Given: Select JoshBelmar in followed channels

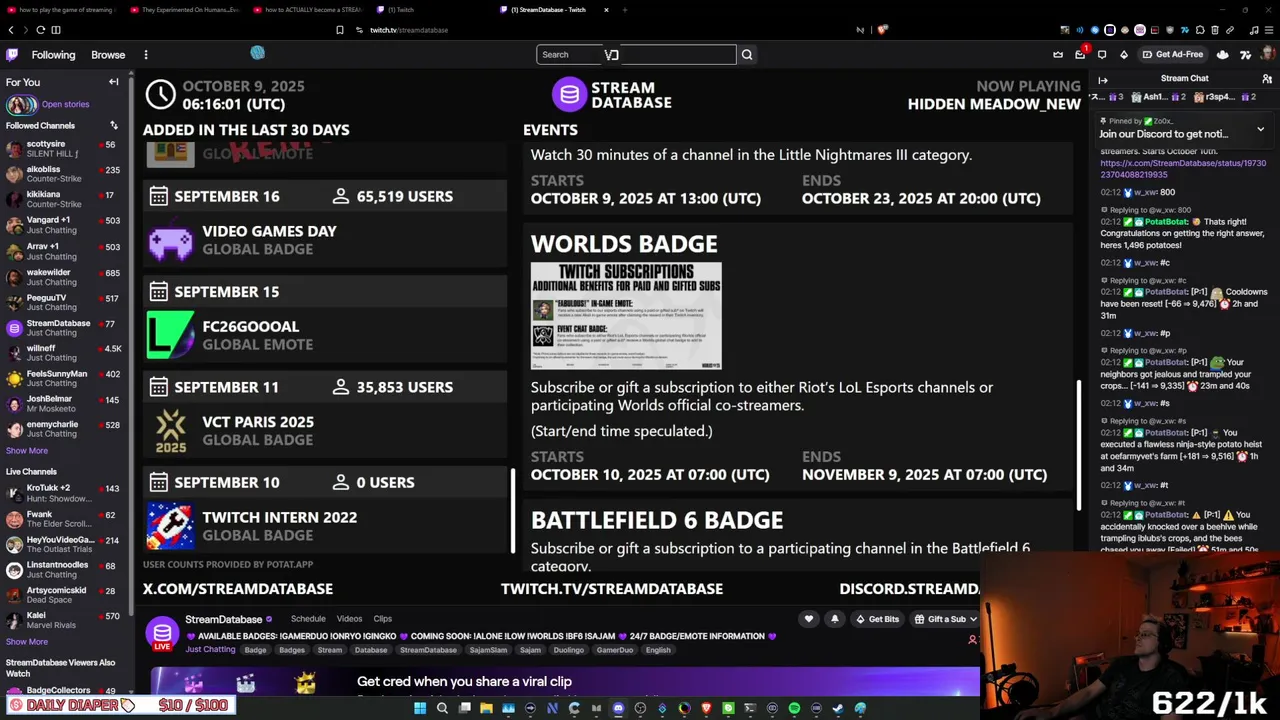Looking at the screenshot, I should click(65, 404).
